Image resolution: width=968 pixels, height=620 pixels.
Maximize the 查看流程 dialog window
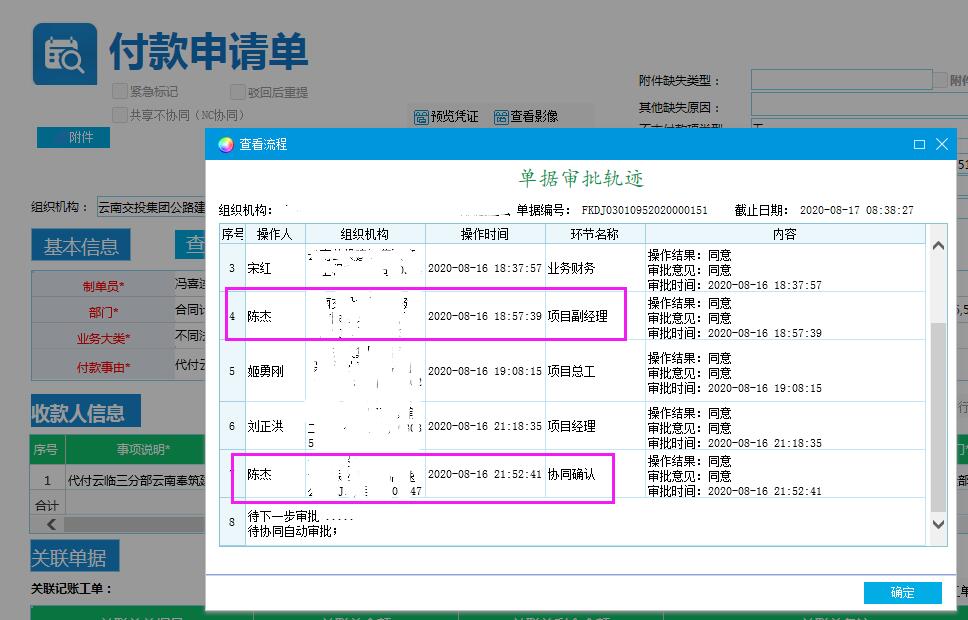[x=919, y=144]
